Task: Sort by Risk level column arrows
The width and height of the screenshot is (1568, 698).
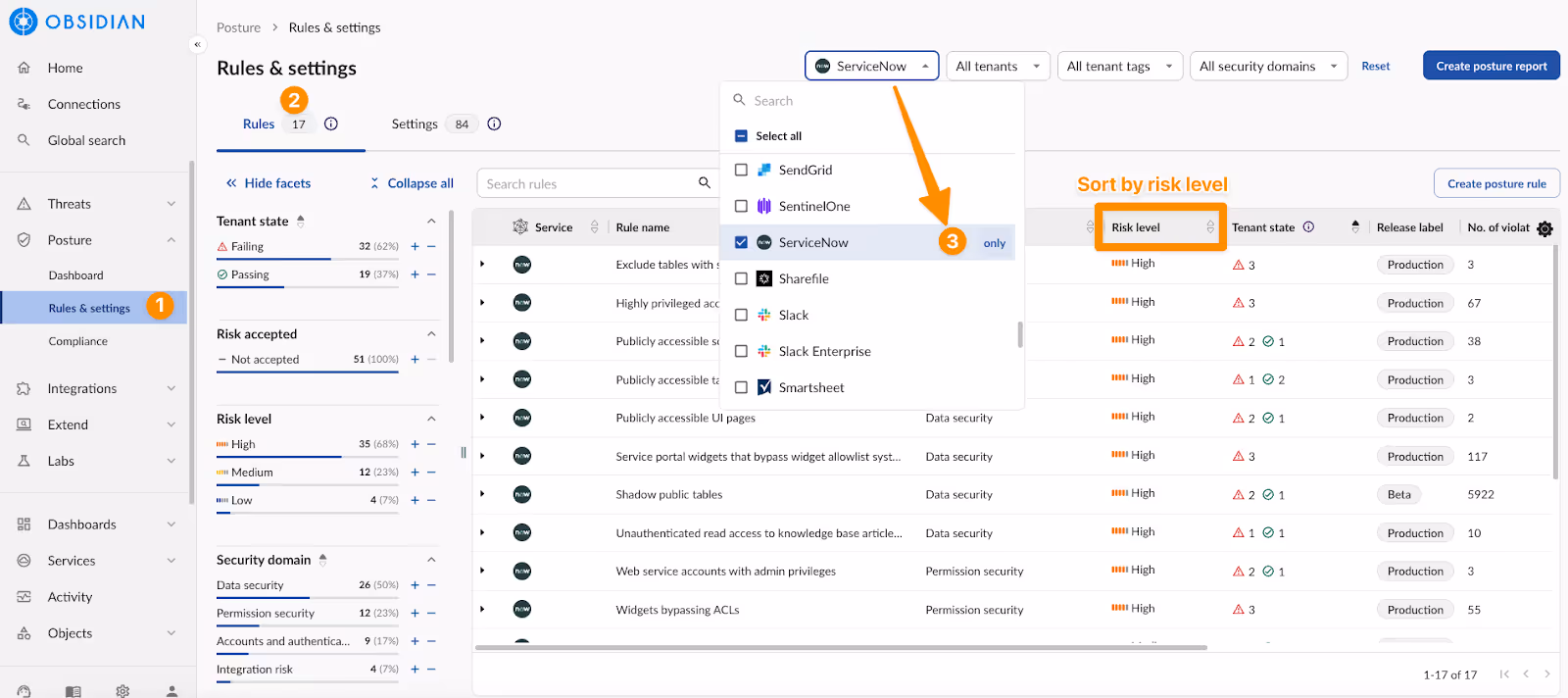Action: [1210, 226]
